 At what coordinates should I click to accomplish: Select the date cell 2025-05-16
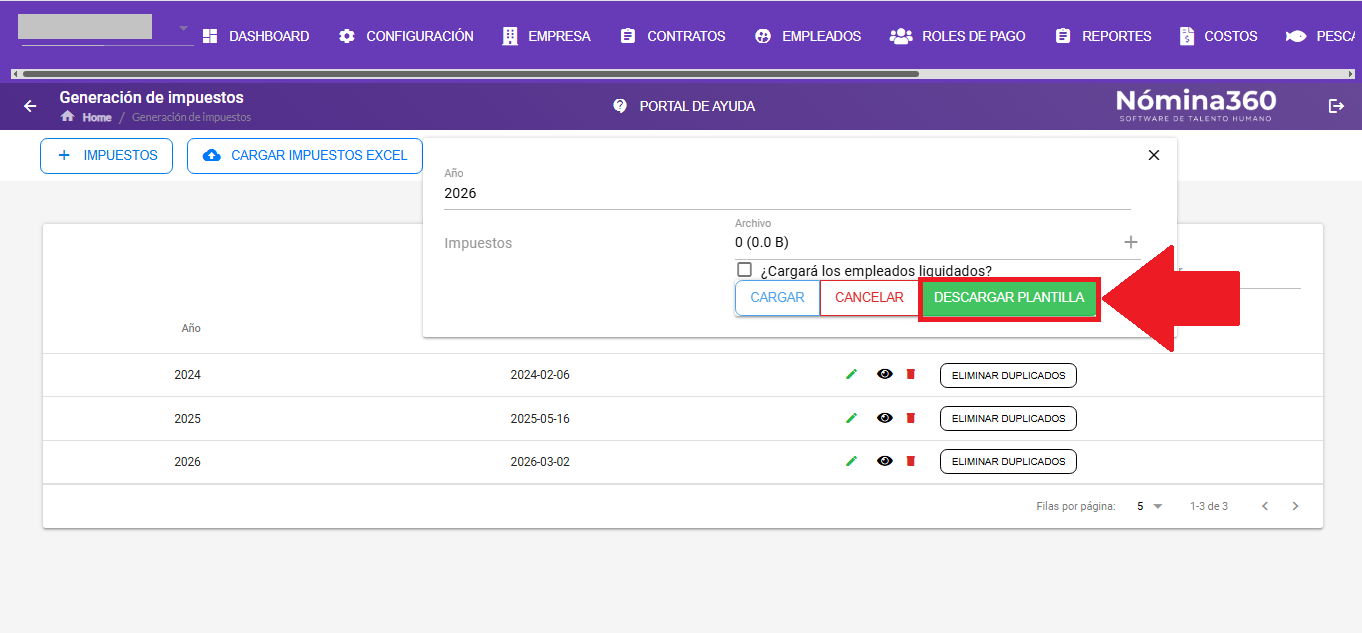(540, 418)
